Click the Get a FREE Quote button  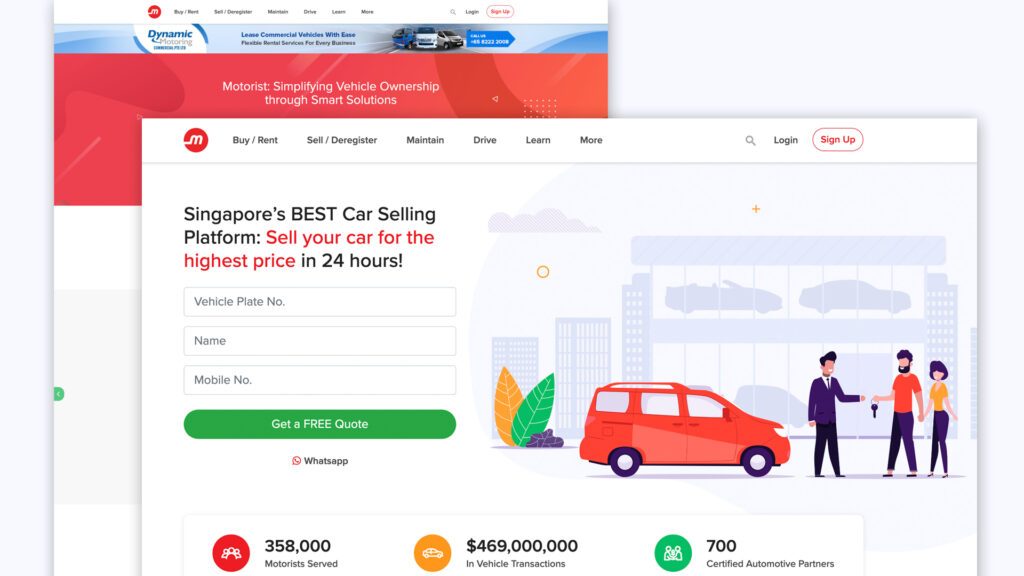[320, 424]
